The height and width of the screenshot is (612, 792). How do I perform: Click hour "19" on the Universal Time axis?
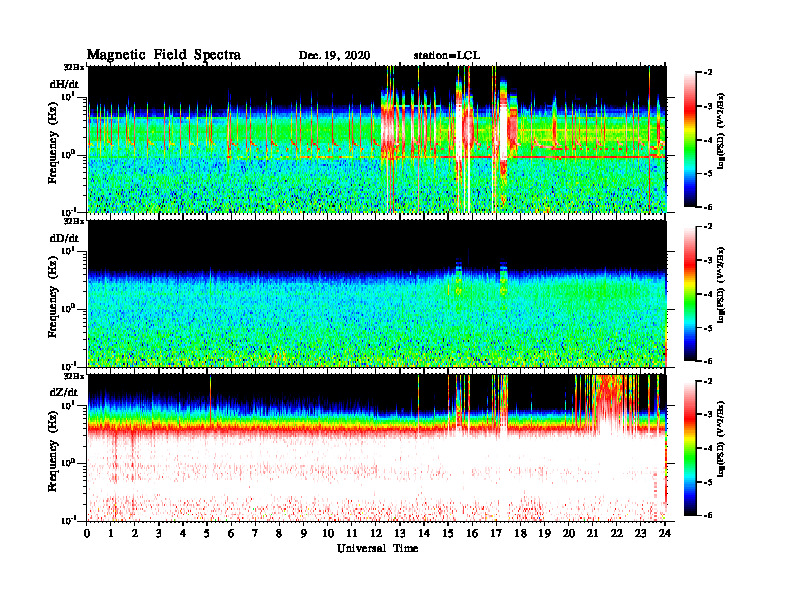click(x=544, y=533)
